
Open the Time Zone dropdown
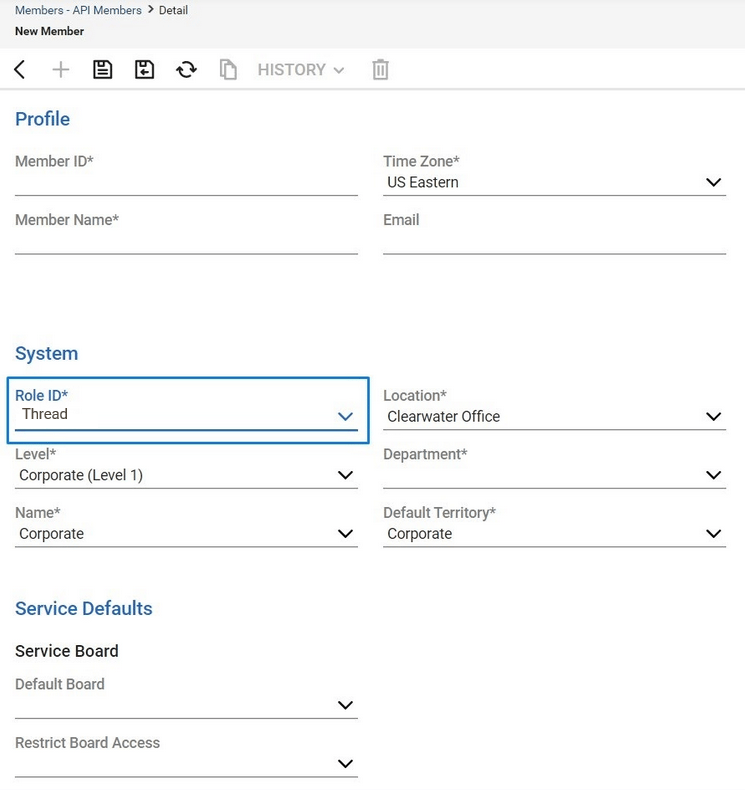click(555, 182)
